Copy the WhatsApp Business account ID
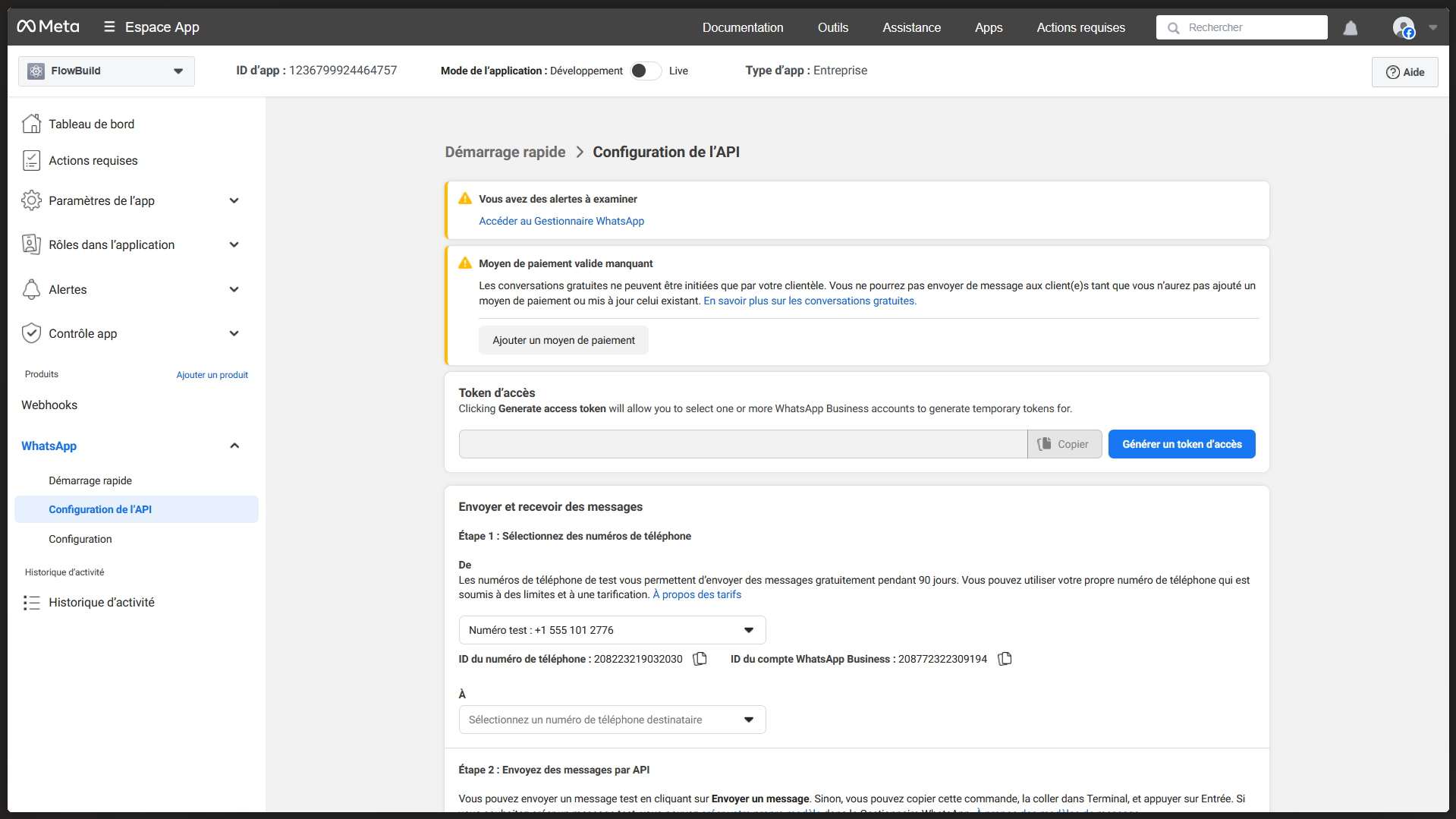Image resolution: width=1456 pixels, height=819 pixels. (x=1005, y=659)
